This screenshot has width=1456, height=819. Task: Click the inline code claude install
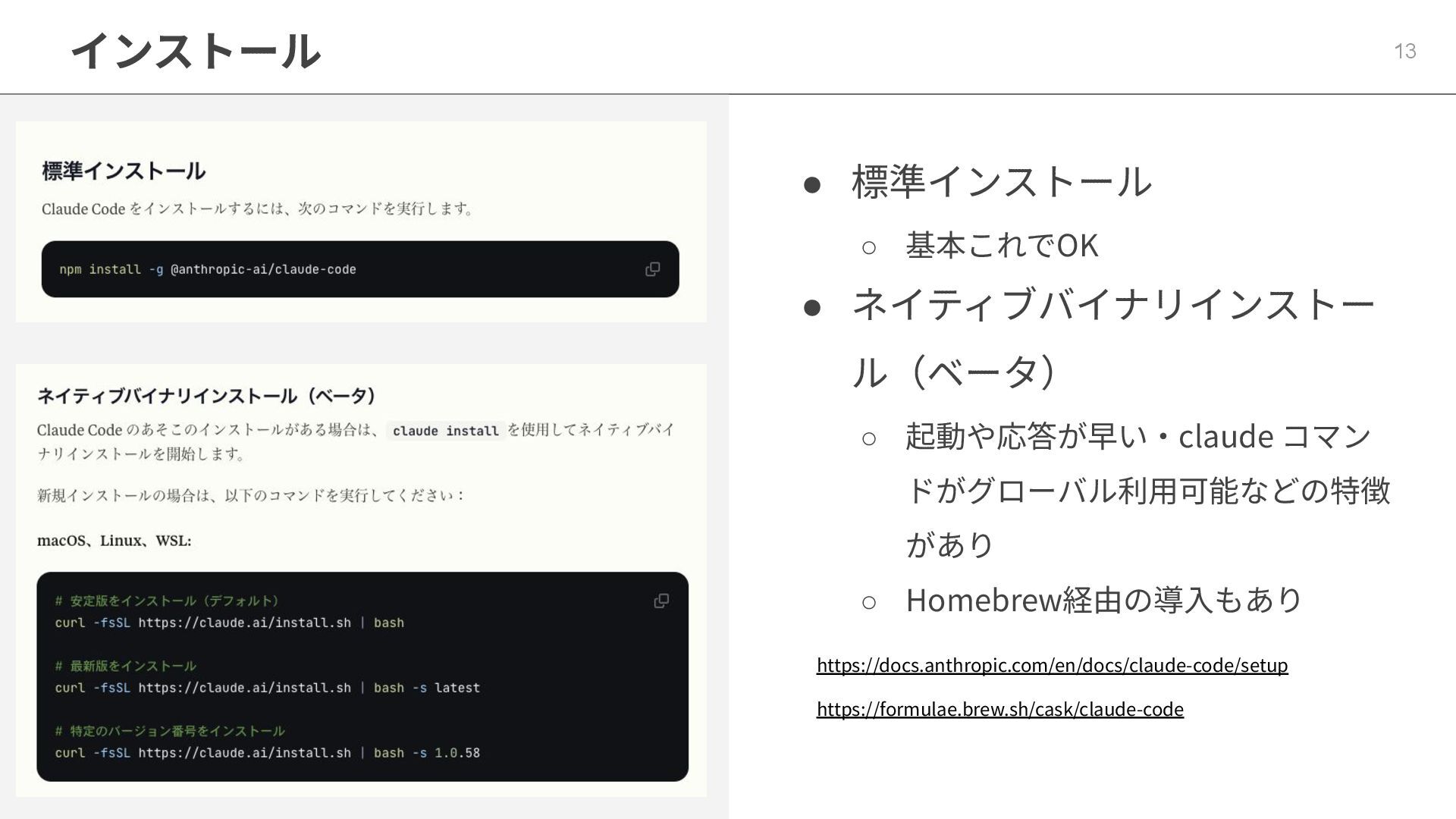tap(445, 431)
